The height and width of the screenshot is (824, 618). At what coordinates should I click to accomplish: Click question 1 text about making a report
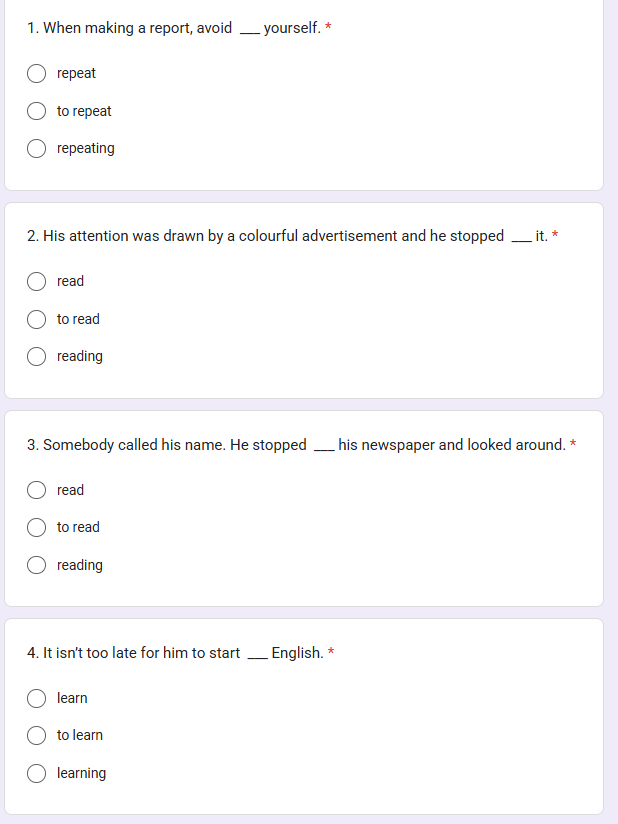coord(130,28)
